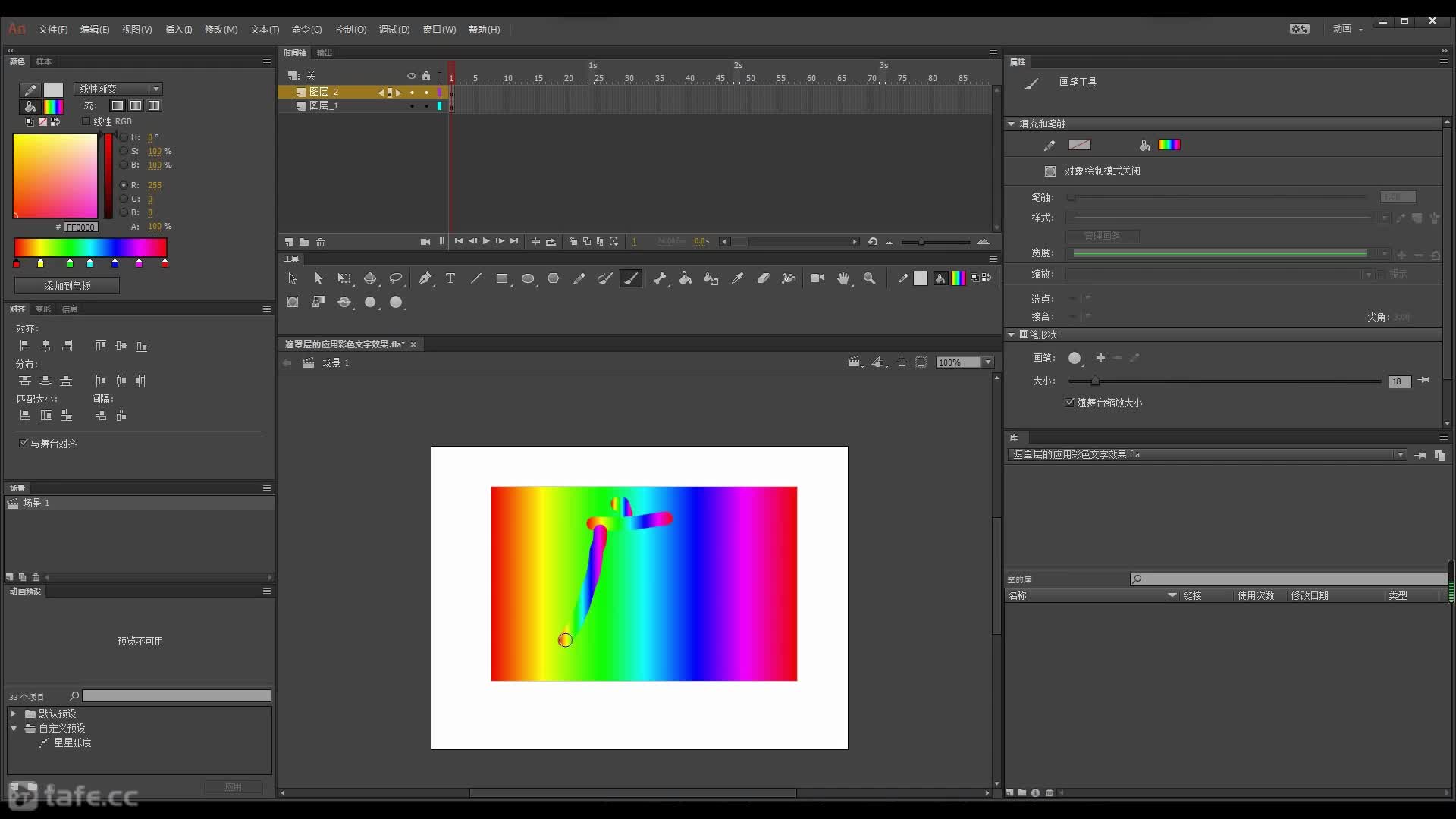The width and height of the screenshot is (1456, 819).
Task: Open 动画 workspace switcher dropdown
Action: click(1348, 29)
